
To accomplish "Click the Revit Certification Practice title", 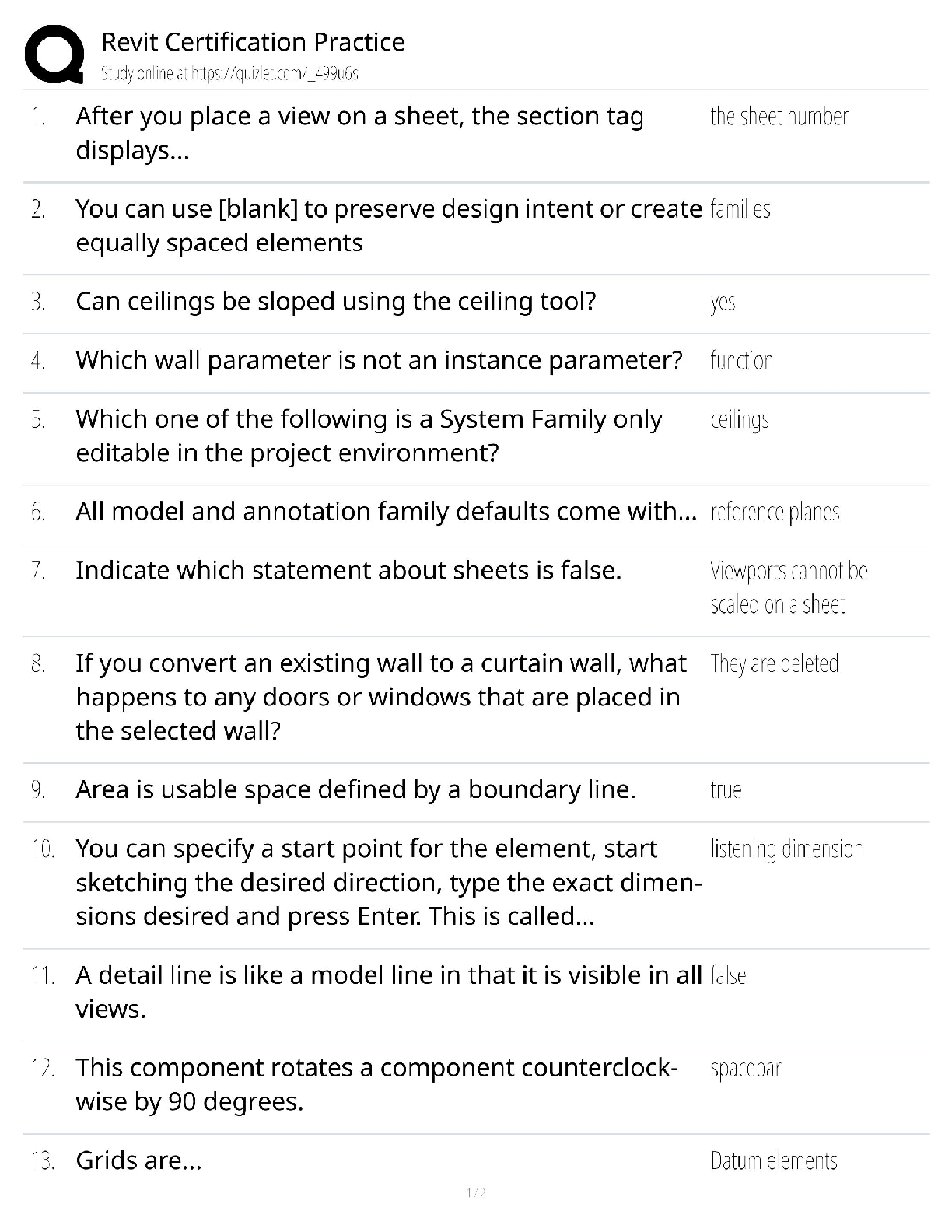I will (x=253, y=42).
